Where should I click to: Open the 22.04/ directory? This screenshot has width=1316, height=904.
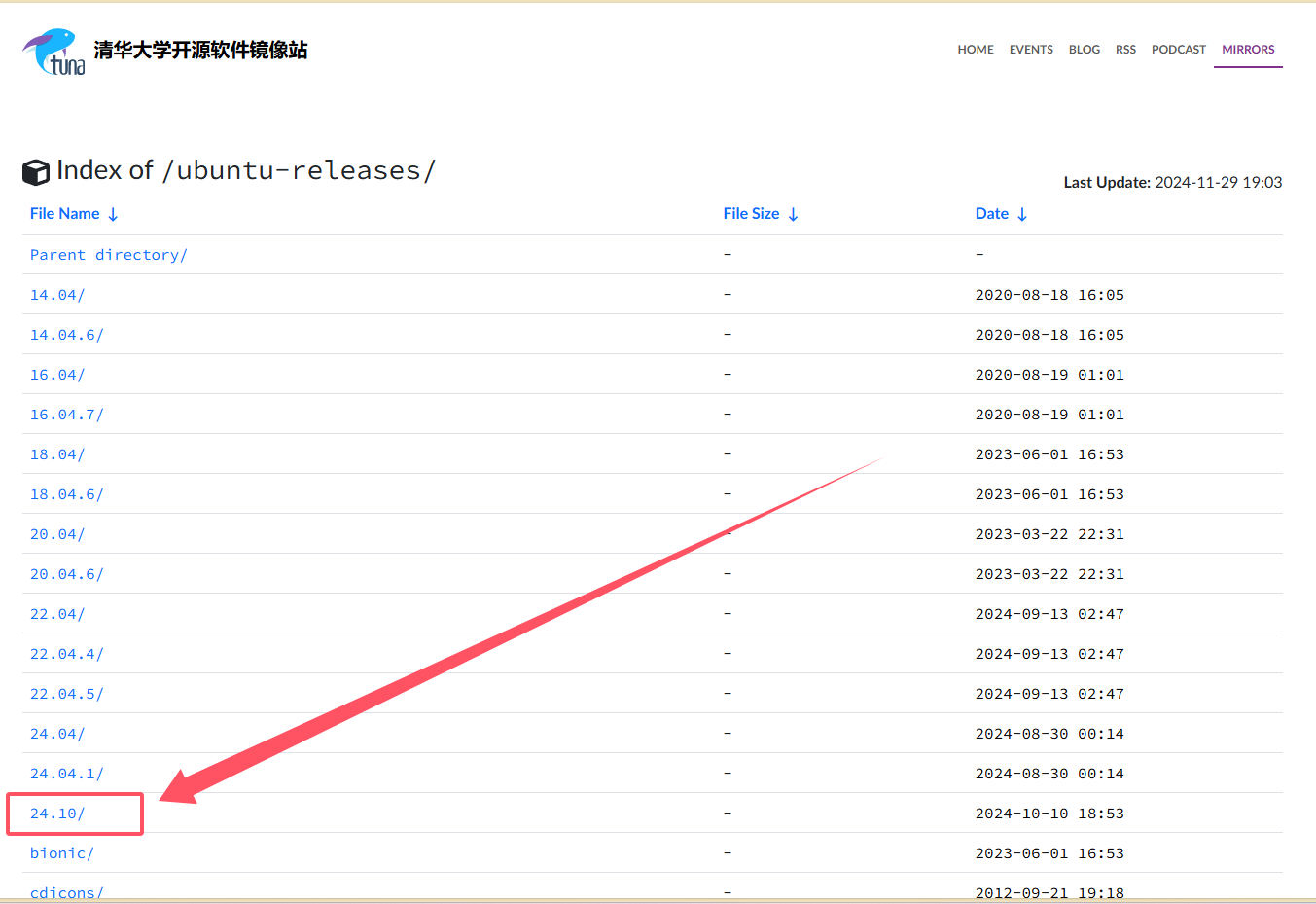57,614
